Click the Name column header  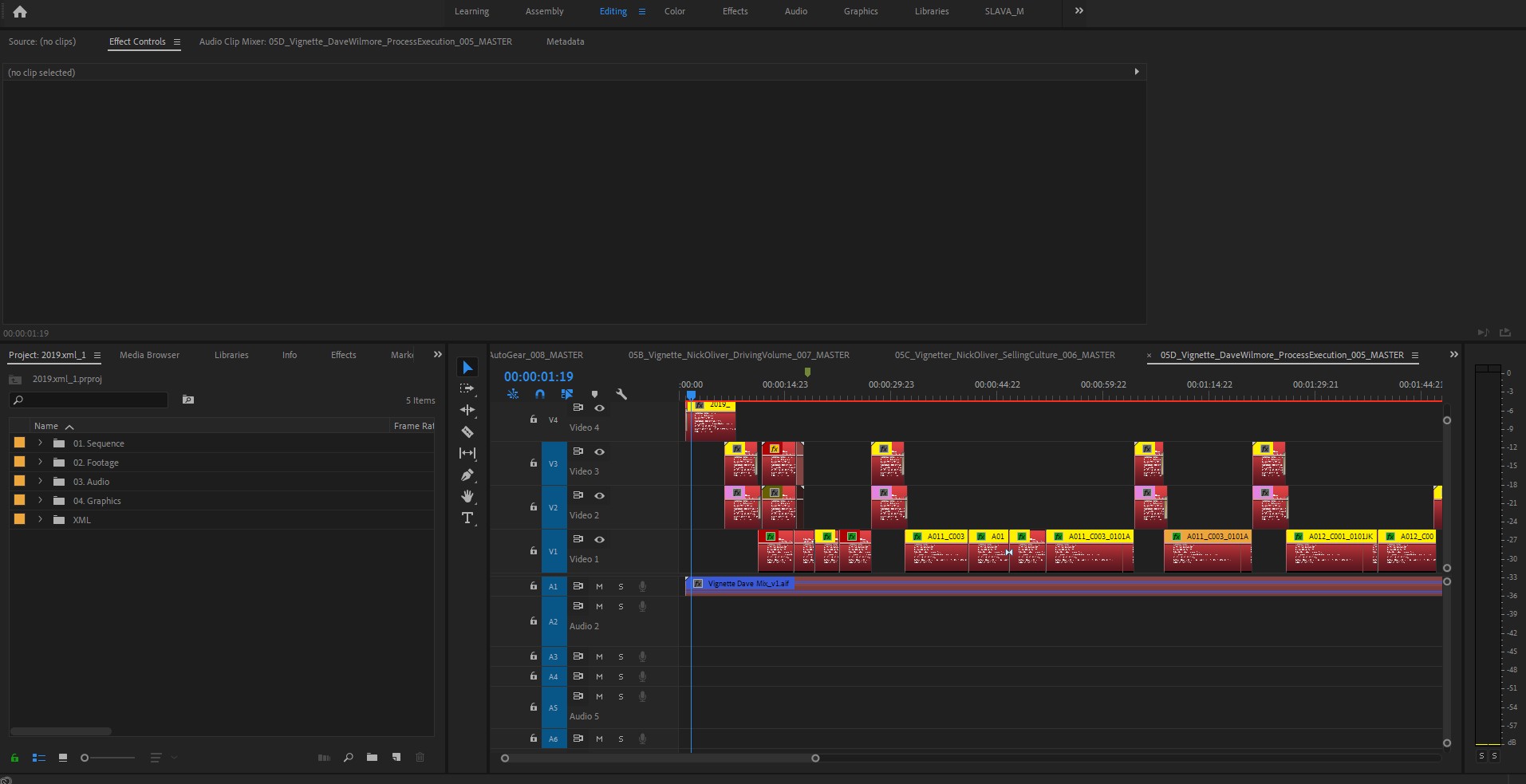tap(46, 426)
